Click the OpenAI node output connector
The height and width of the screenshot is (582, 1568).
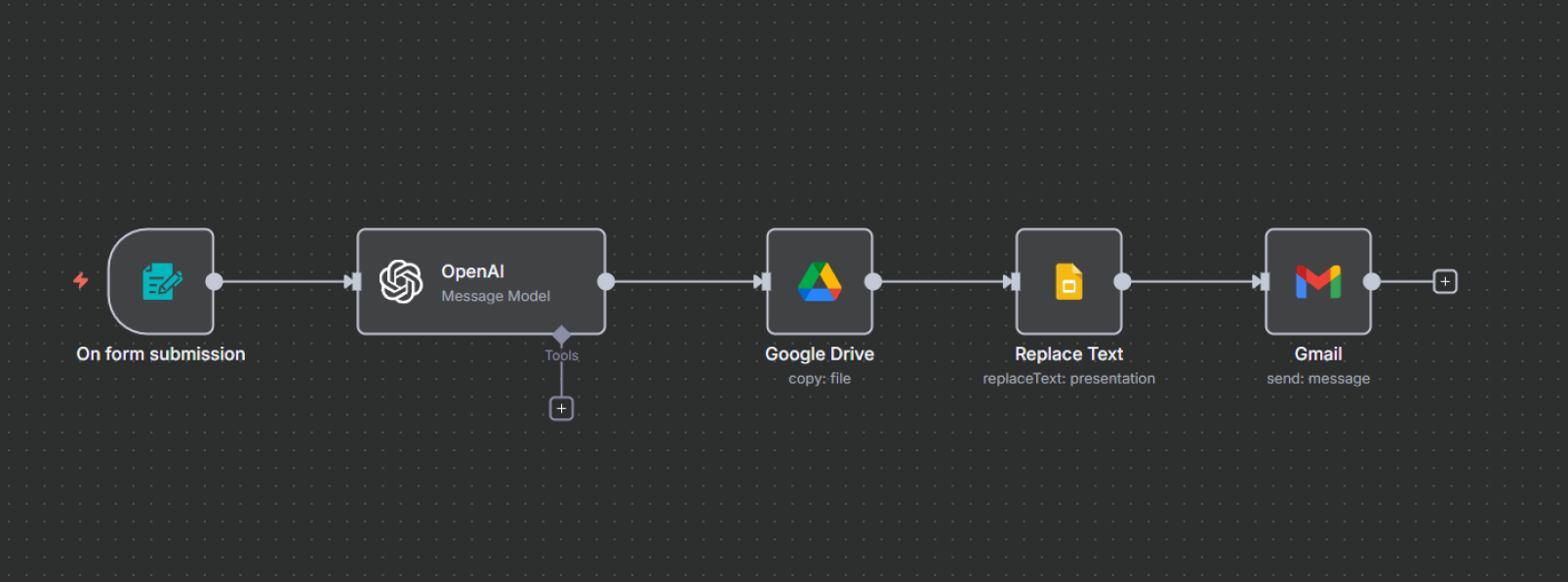point(606,282)
